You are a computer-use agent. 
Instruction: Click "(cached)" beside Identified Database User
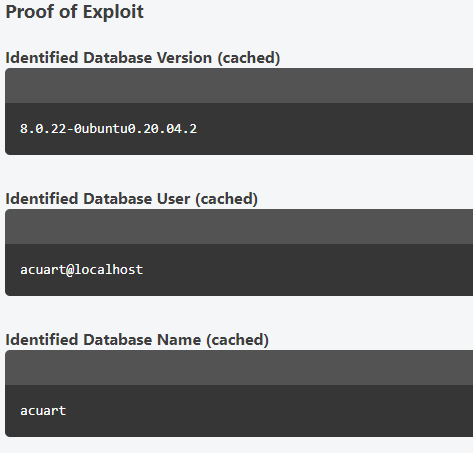pyautogui.click(x=227, y=199)
